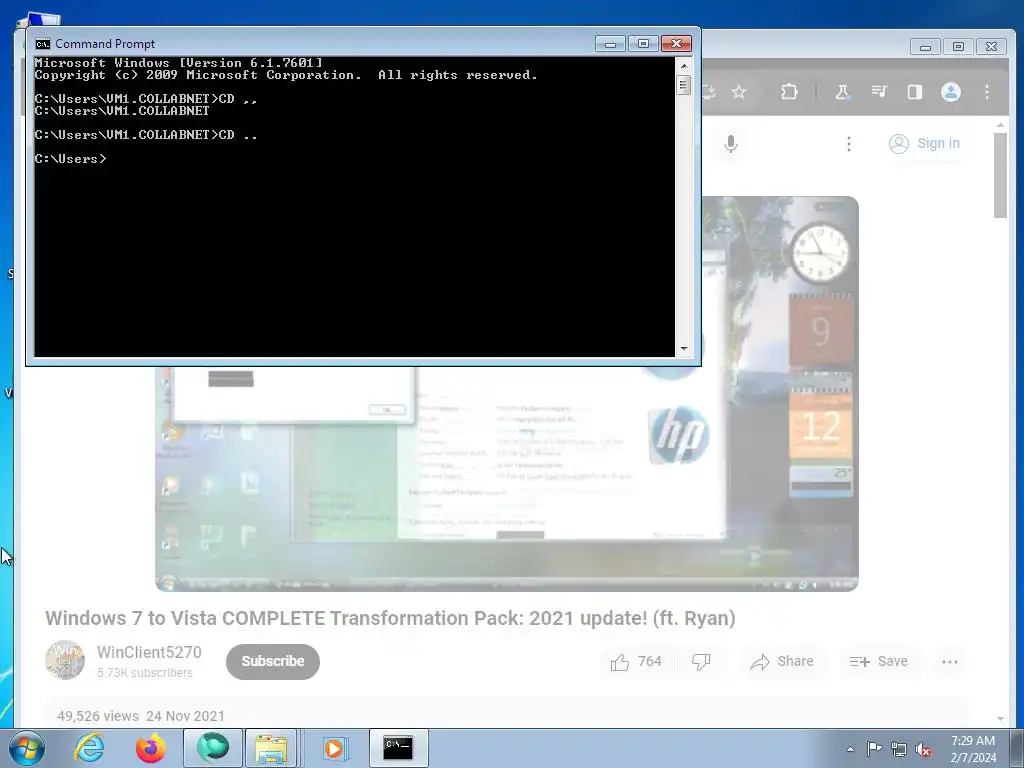Share the video
Viewport: 1024px width, 768px height.
[x=782, y=662]
